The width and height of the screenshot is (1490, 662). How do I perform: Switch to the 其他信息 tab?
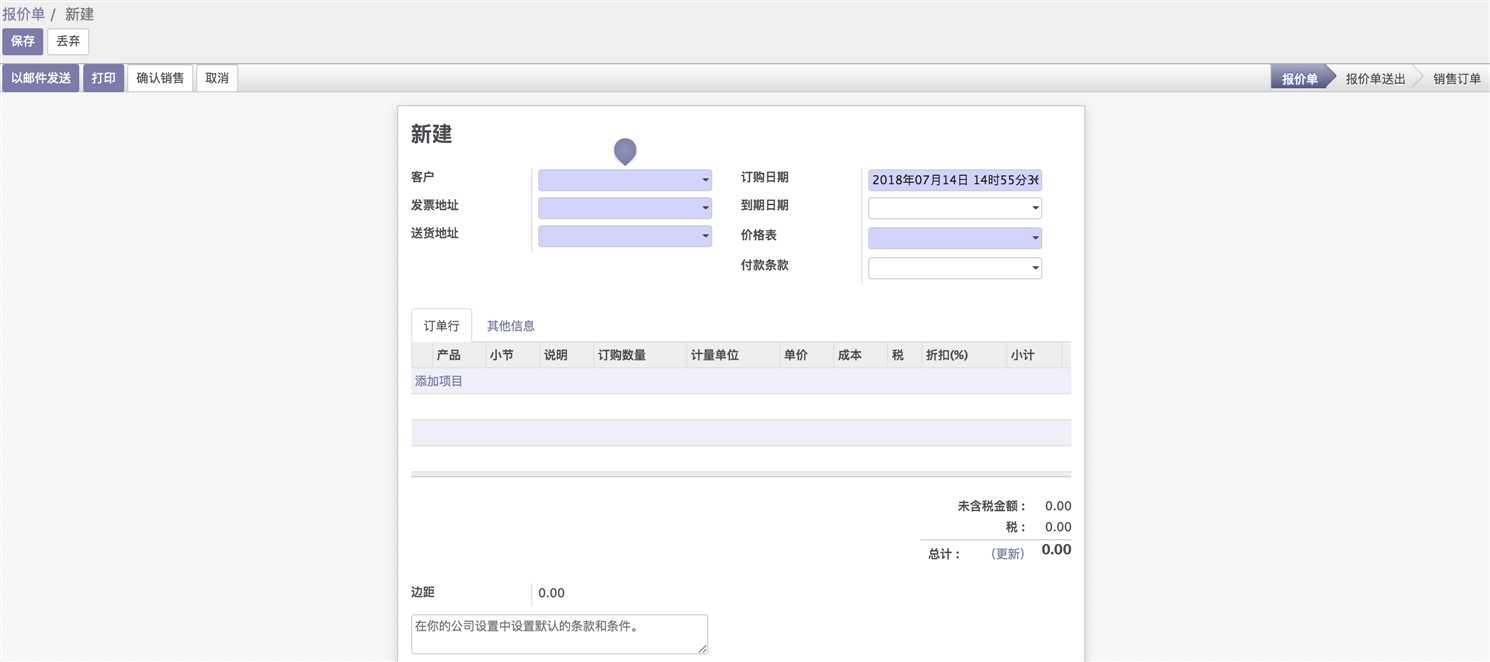(x=511, y=326)
